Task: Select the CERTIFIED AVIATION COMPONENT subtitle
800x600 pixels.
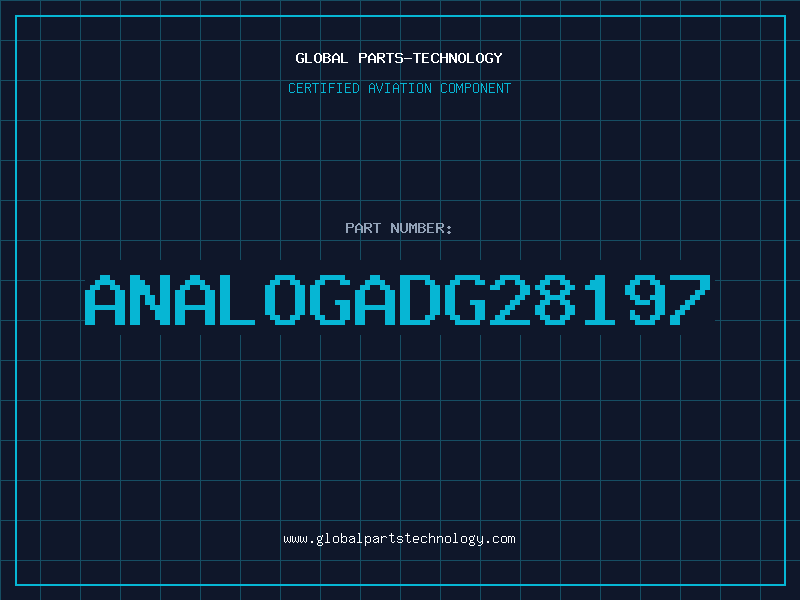Action: coord(399,88)
